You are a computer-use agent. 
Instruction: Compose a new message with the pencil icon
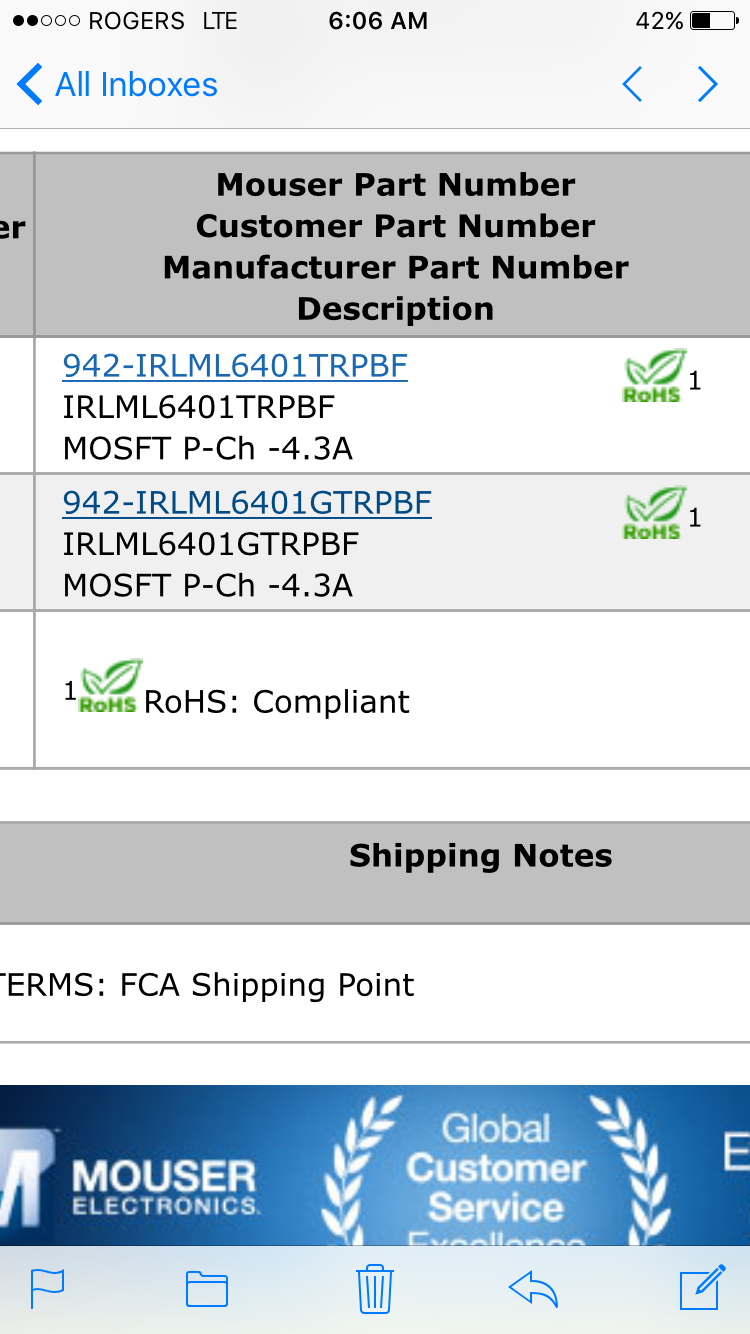pyautogui.click(x=702, y=1287)
